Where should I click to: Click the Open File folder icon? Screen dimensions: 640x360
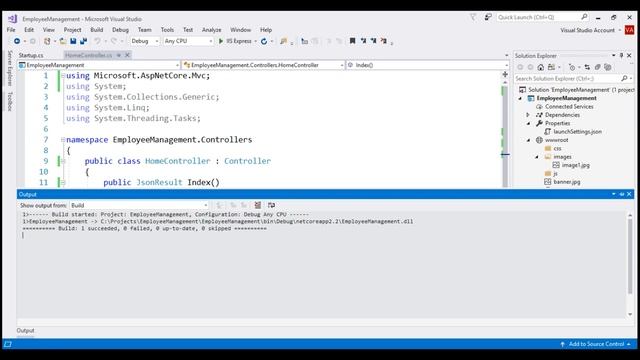point(63,41)
